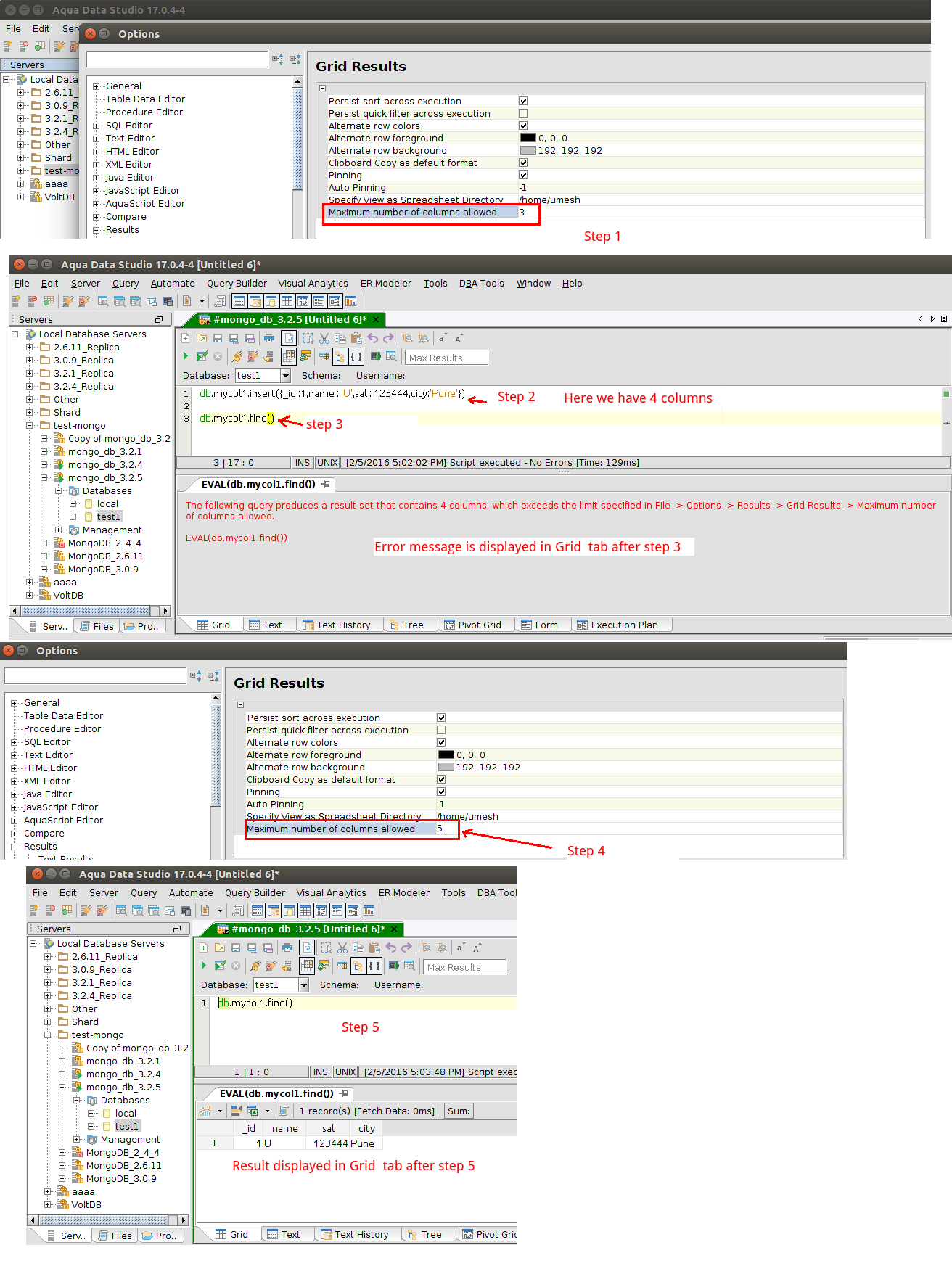Click the black foreground swatch in the Options dialog showing 5
Viewport: 952px width, 1266px height.
(446, 755)
